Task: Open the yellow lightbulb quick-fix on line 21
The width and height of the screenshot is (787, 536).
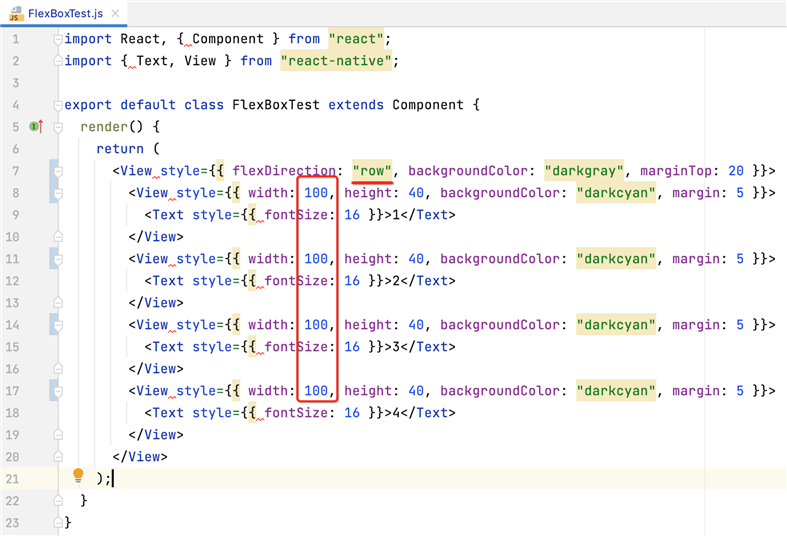Action: coord(78,475)
